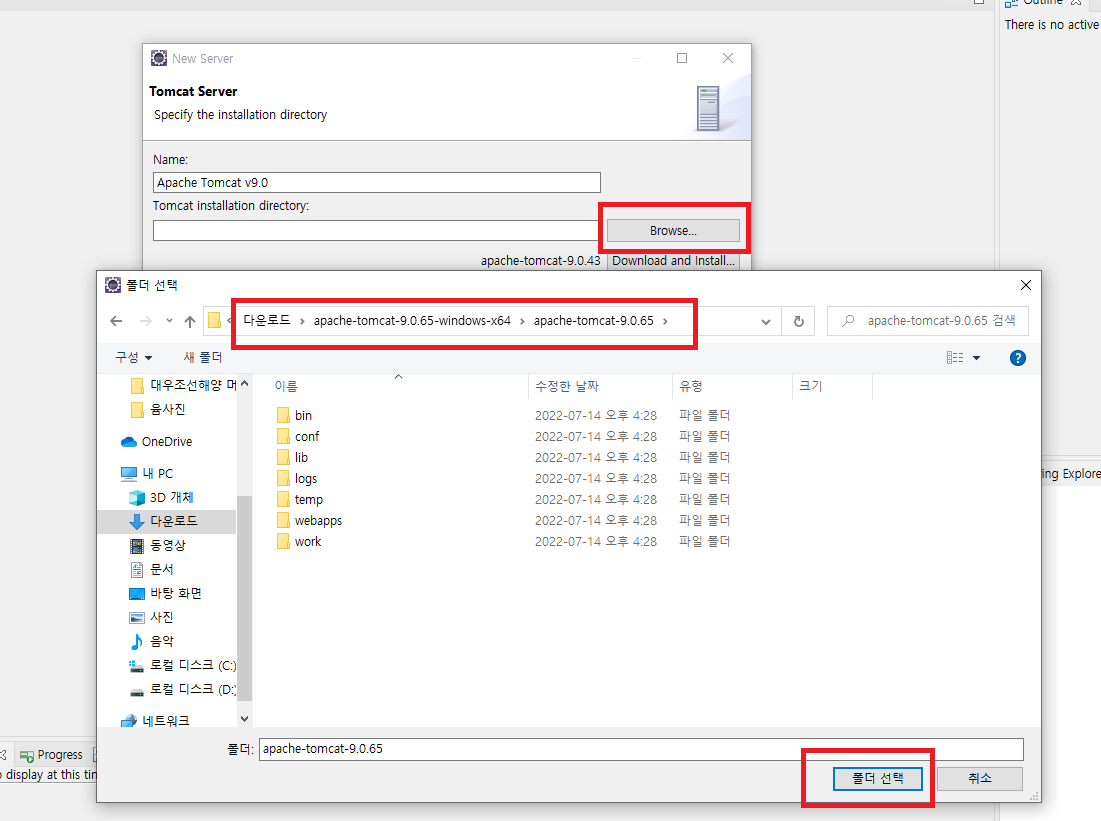The width and height of the screenshot is (1101, 821).
Task: Click the Name field with Apache Tomcat v9.0
Action: pos(376,183)
